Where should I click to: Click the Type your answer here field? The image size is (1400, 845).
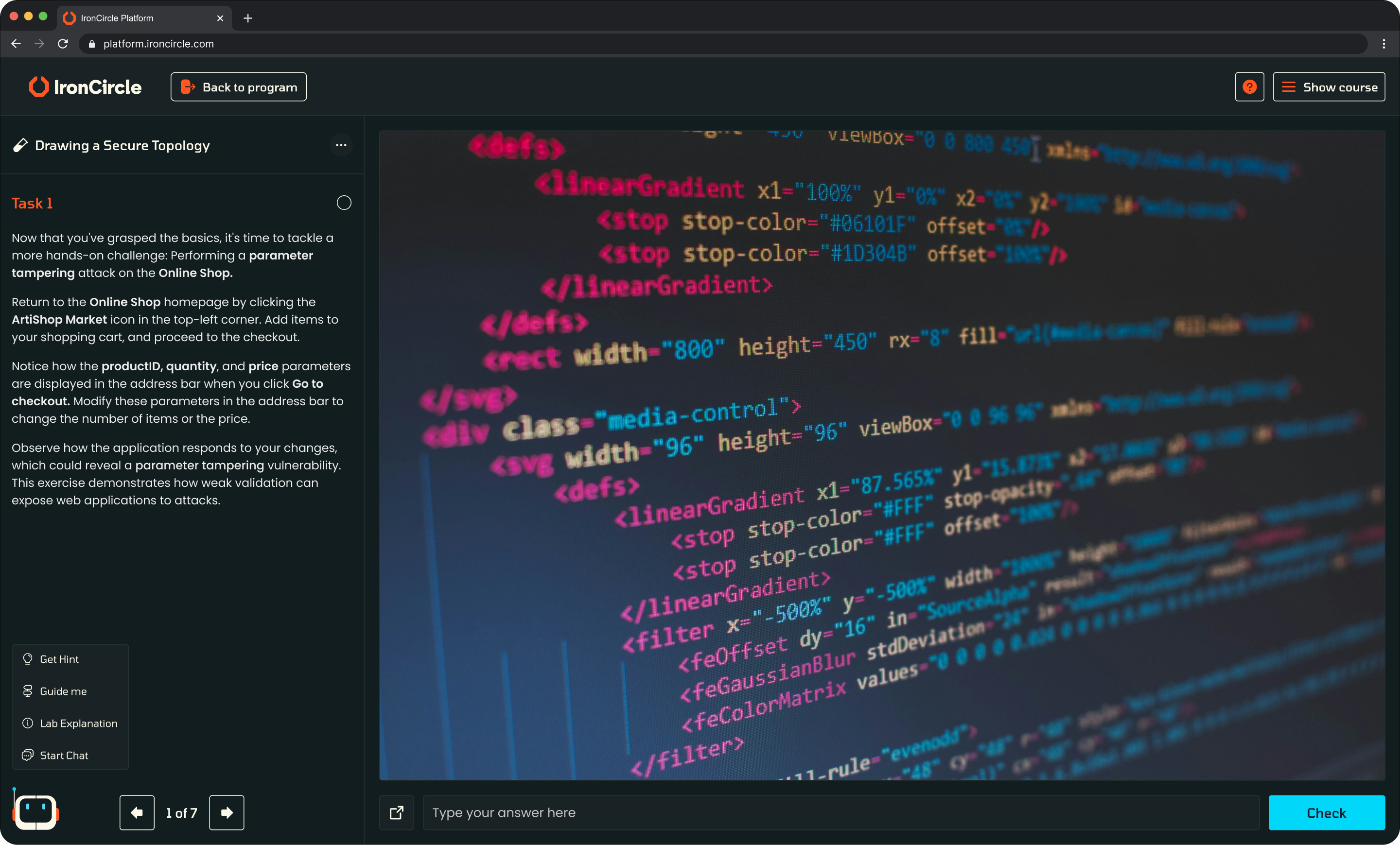pyautogui.click(x=841, y=812)
